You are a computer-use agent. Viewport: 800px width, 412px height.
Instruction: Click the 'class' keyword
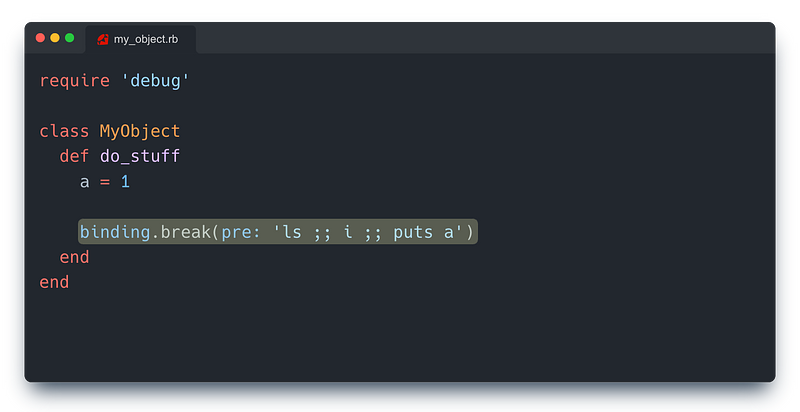tap(64, 131)
